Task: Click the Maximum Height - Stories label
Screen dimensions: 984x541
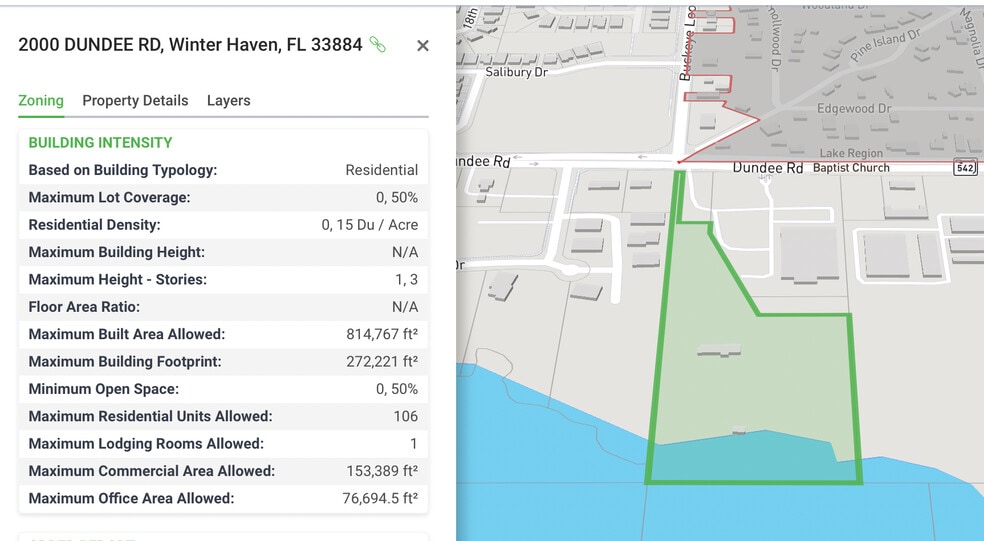Action: coord(117,279)
